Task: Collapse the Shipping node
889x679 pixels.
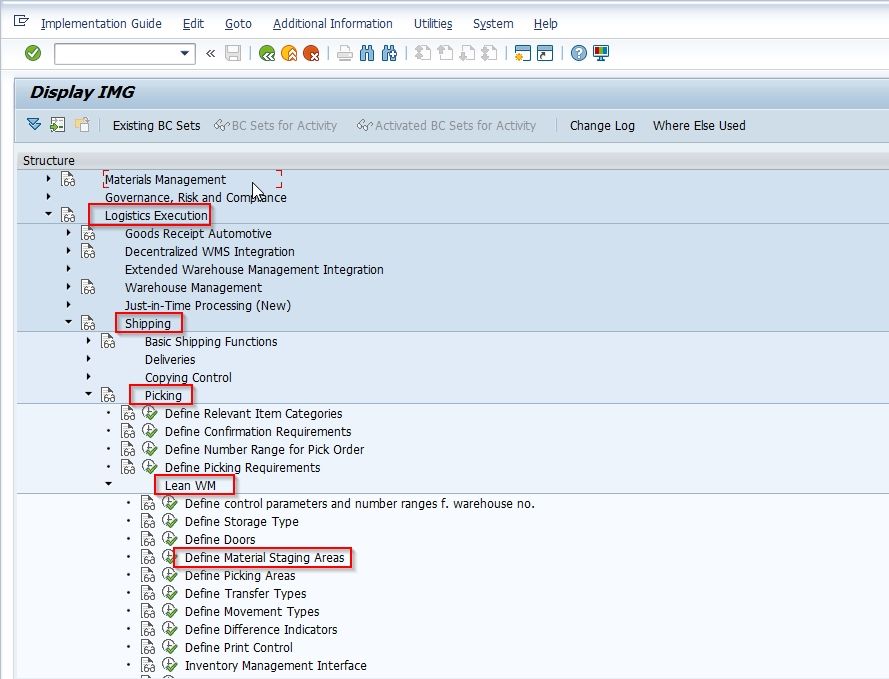Action: [x=69, y=322]
